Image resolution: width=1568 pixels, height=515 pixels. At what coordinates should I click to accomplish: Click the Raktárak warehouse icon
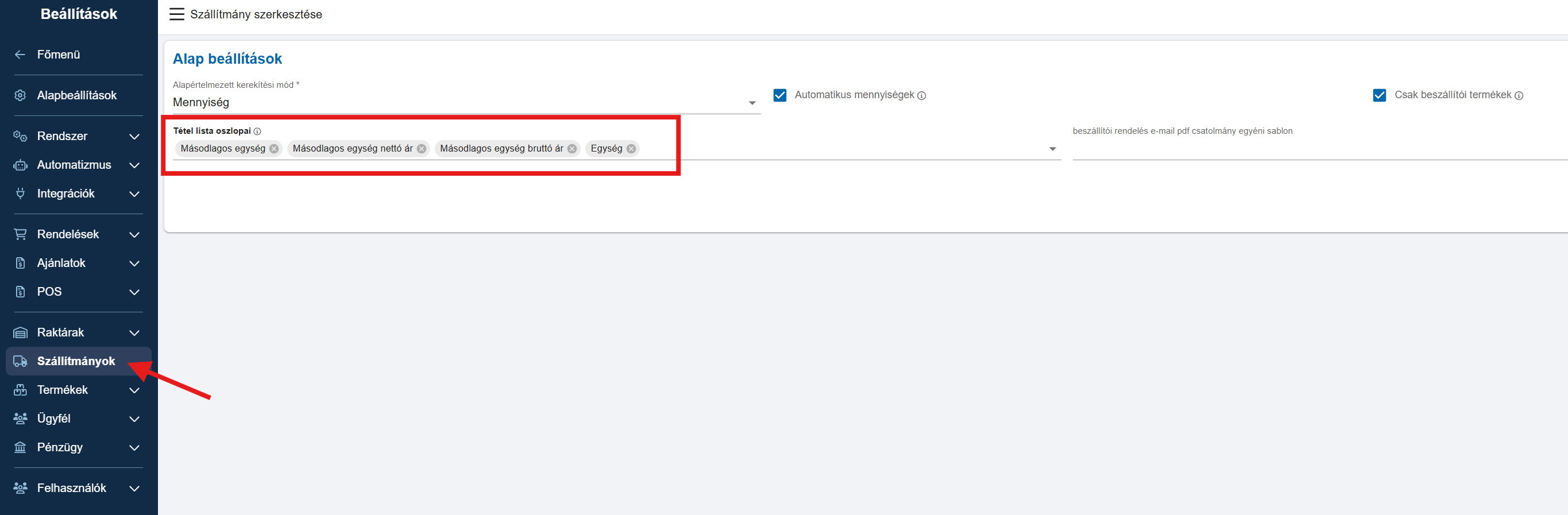point(20,332)
